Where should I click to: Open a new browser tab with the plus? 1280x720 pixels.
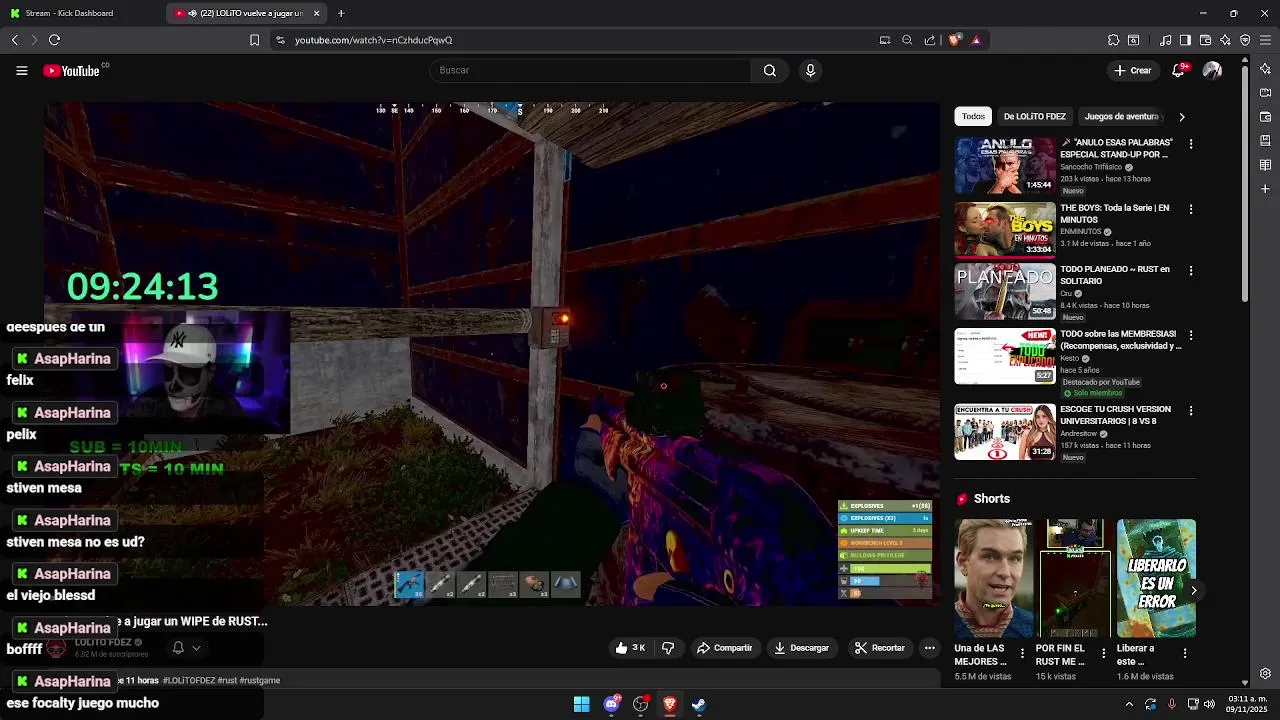[x=341, y=13]
